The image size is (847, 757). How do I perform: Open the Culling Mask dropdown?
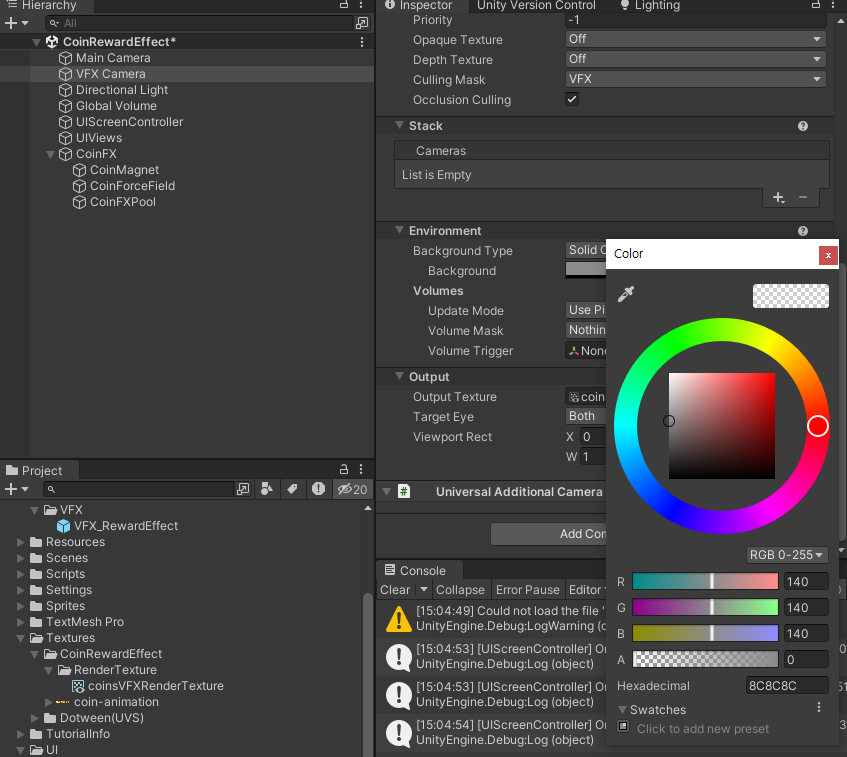pos(695,80)
